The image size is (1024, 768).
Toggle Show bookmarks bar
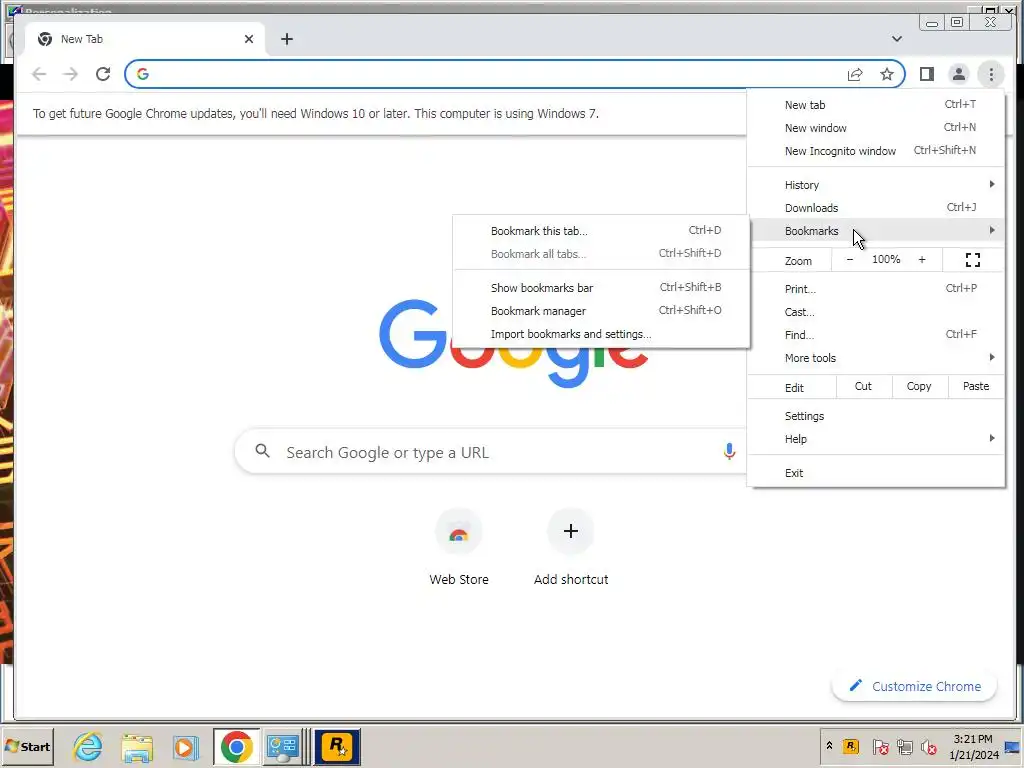click(601, 288)
